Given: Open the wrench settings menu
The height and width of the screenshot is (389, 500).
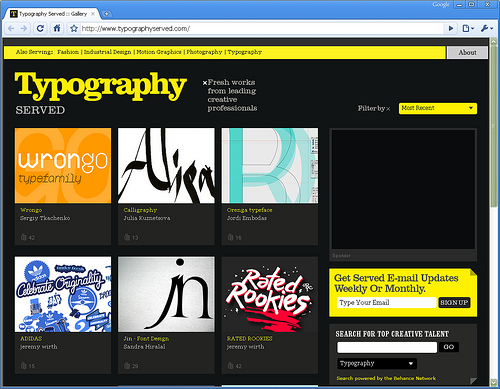Looking at the screenshot, I should 487,29.
